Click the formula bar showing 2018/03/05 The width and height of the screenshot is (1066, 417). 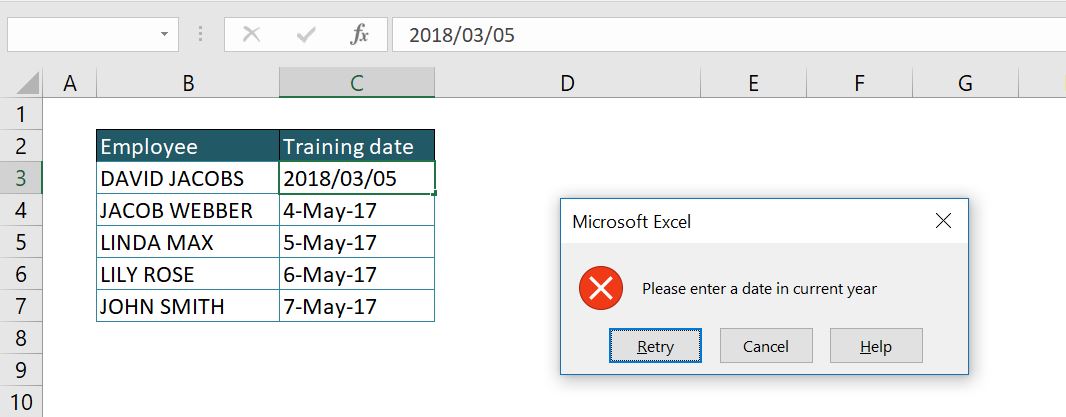tap(729, 35)
